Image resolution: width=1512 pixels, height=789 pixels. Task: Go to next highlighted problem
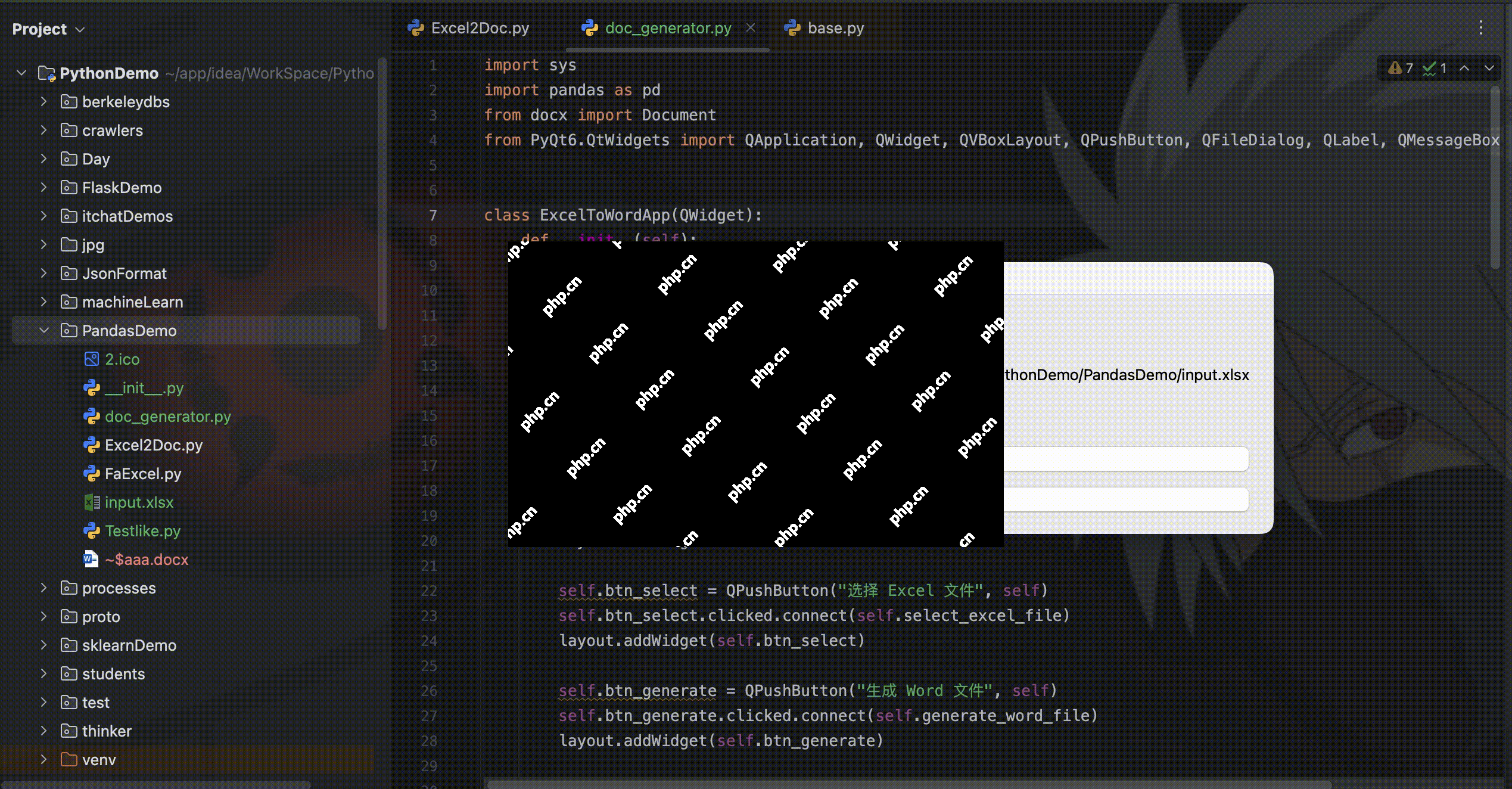tap(1489, 68)
